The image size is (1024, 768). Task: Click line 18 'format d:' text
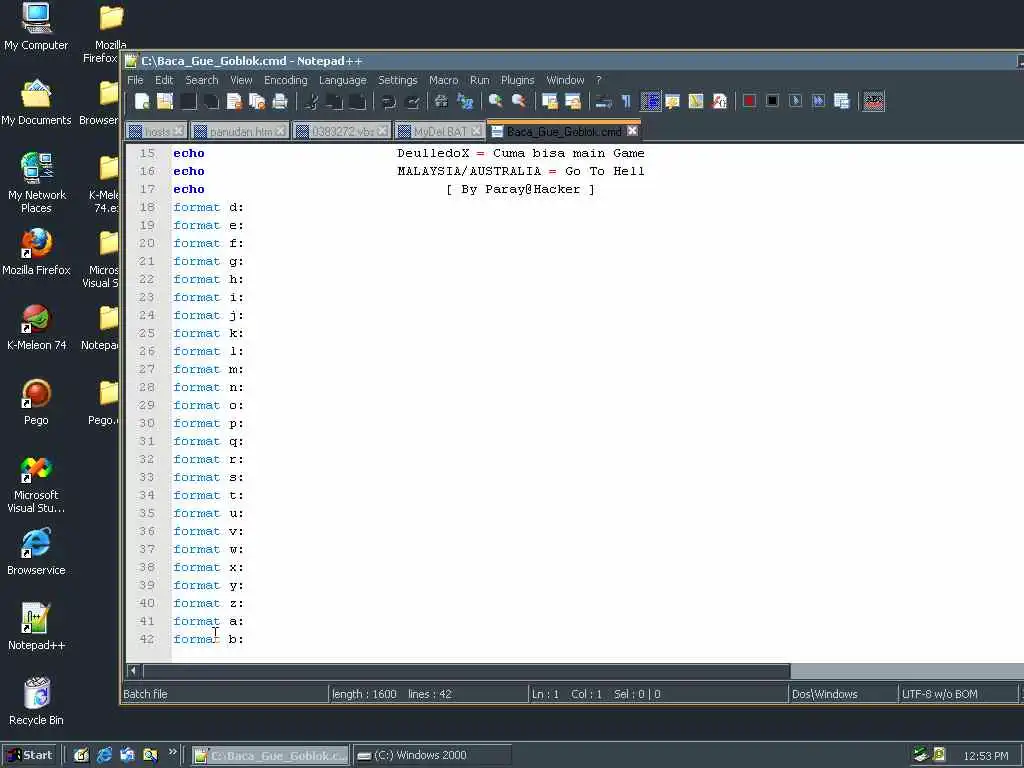click(208, 207)
